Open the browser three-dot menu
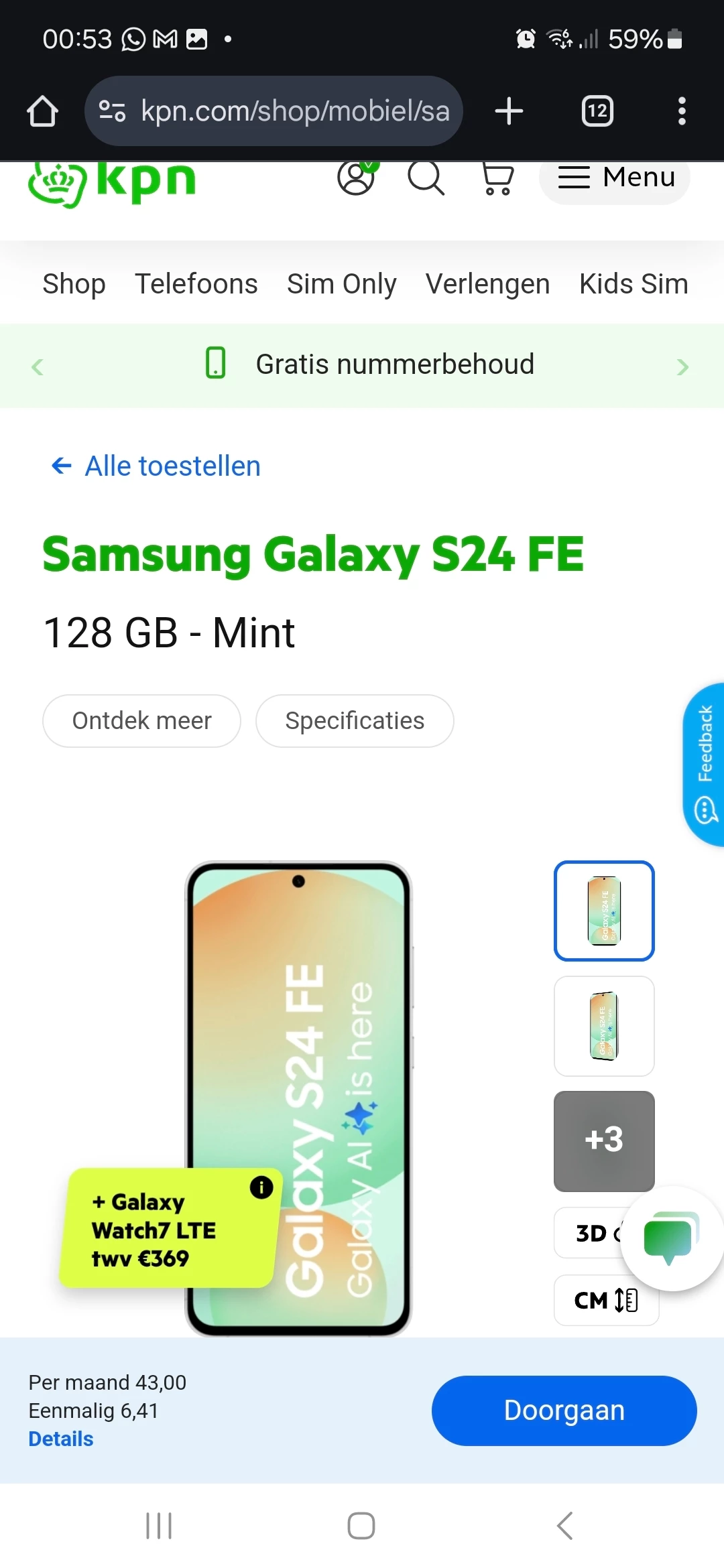Viewport: 724px width, 1568px height. [x=682, y=111]
